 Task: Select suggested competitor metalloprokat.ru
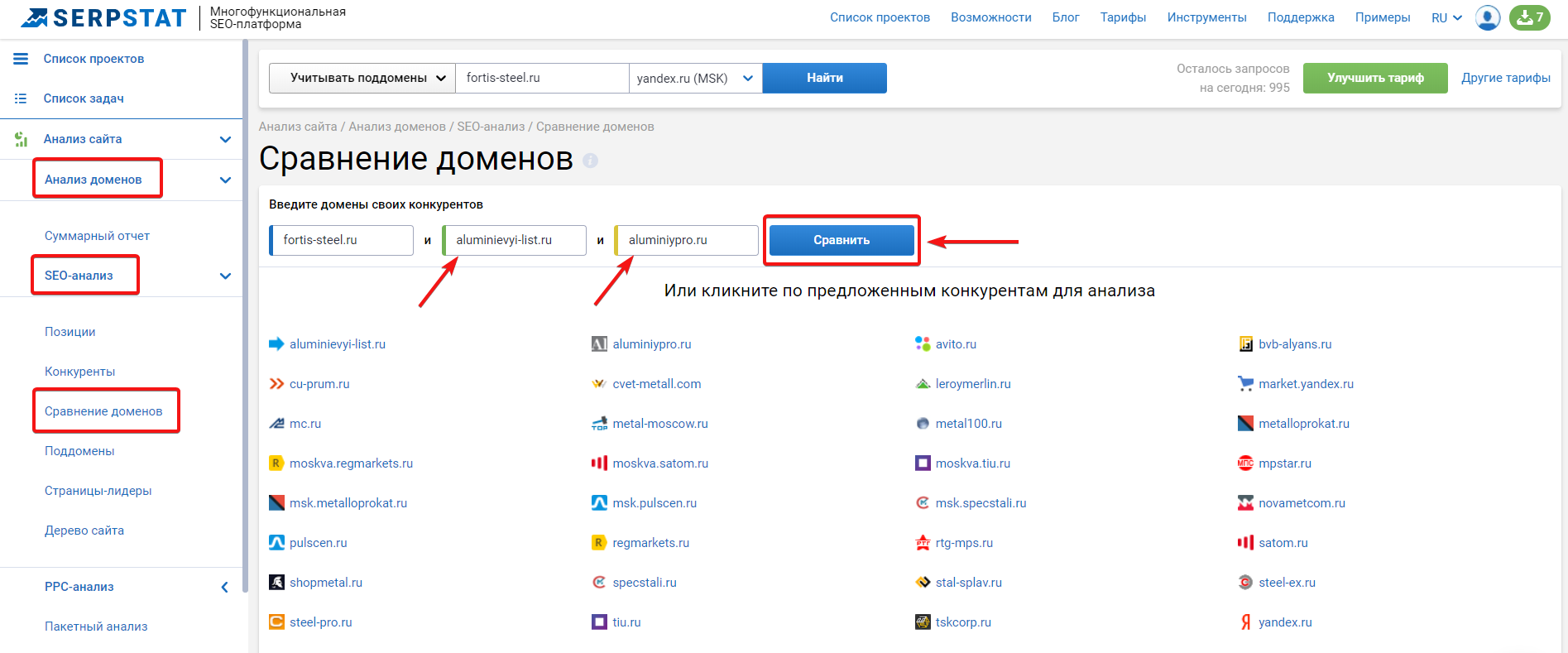[x=1303, y=423]
